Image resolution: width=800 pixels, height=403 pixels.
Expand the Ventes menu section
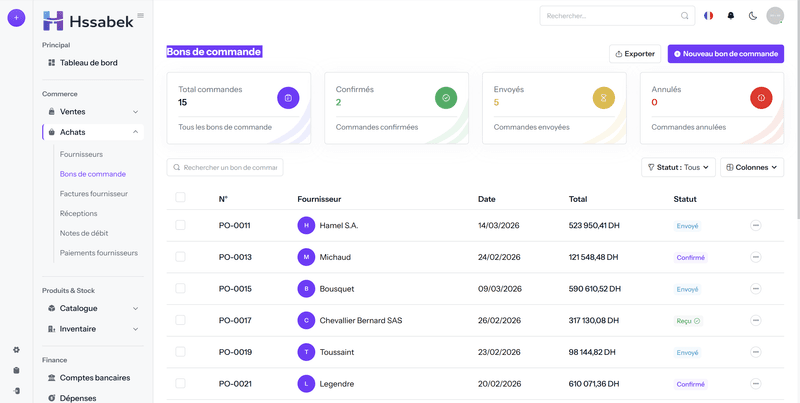click(x=93, y=112)
